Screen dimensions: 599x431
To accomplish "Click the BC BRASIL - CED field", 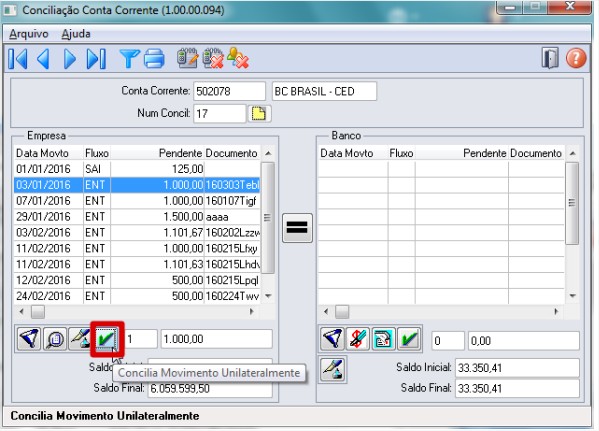I will click(324, 91).
